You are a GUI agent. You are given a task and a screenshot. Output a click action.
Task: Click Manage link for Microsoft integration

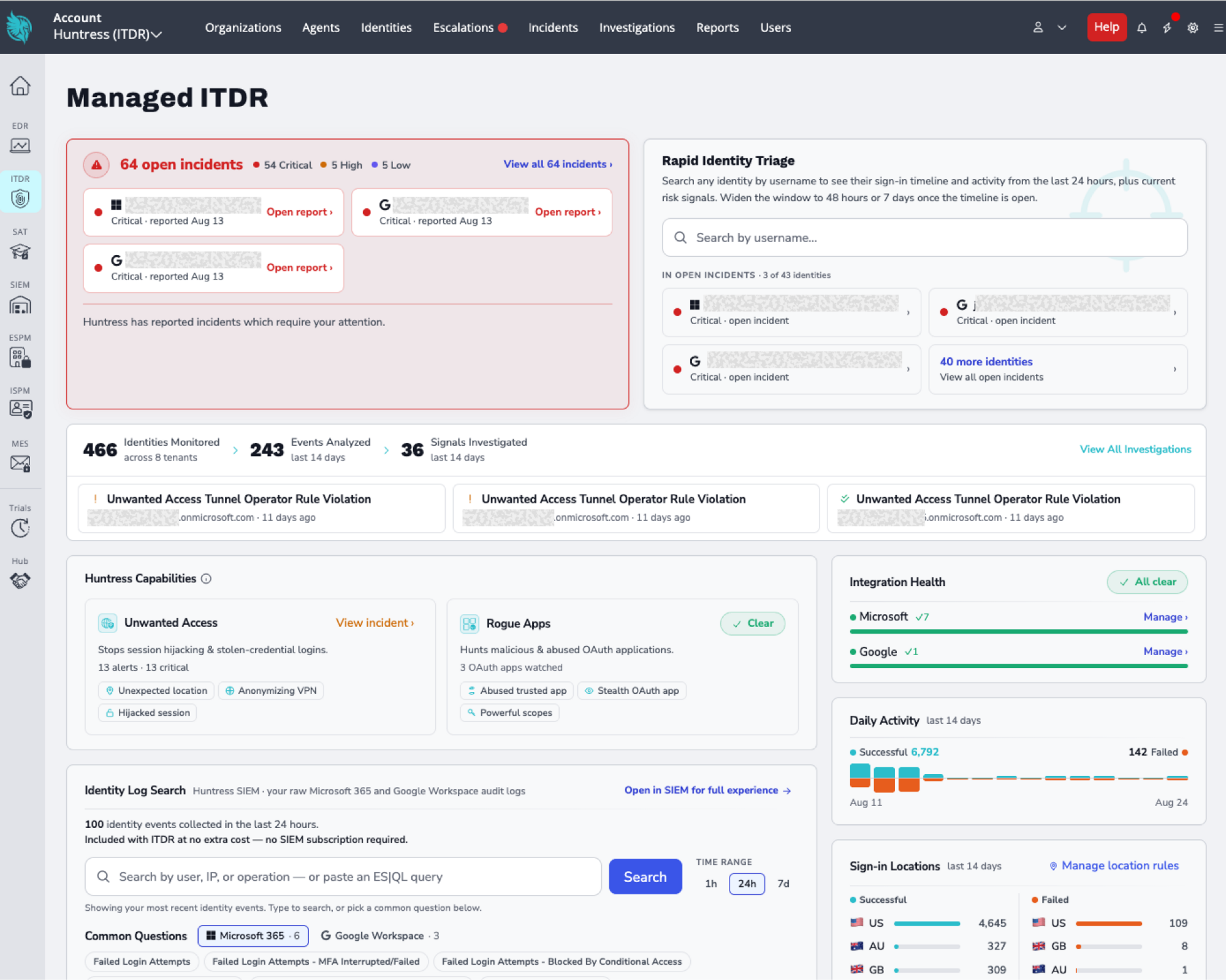(1165, 617)
